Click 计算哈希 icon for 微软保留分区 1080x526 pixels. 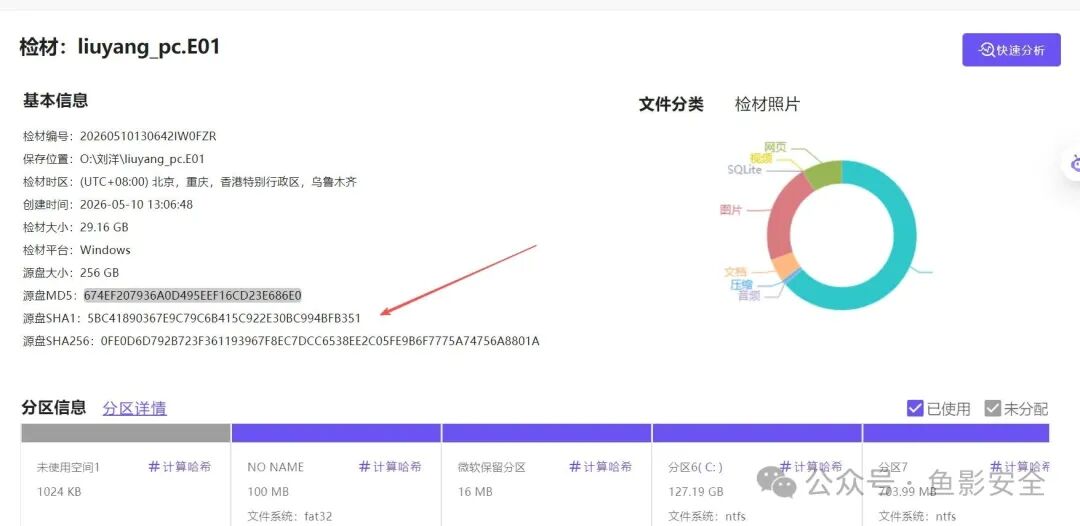(x=575, y=467)
